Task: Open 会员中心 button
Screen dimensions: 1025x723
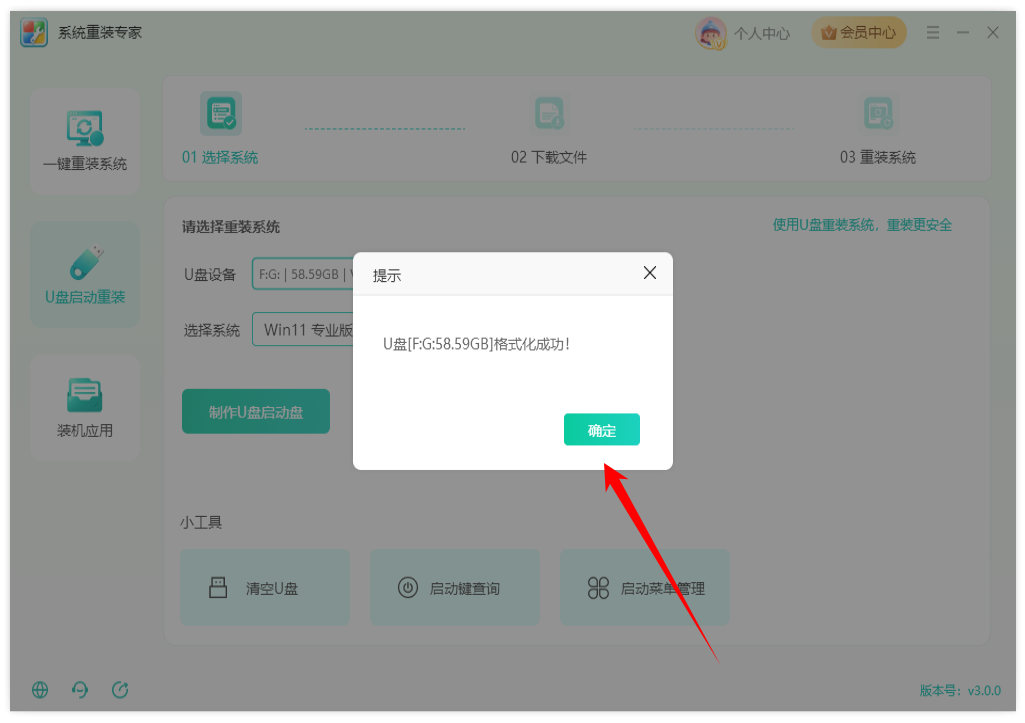Action: 858,32
